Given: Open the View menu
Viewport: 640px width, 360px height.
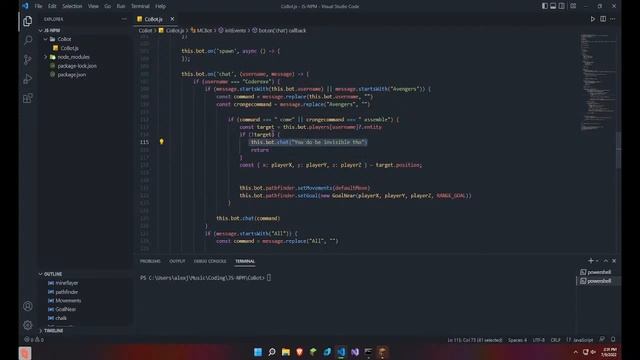Looking at the screenshot, I should [93, 6].
